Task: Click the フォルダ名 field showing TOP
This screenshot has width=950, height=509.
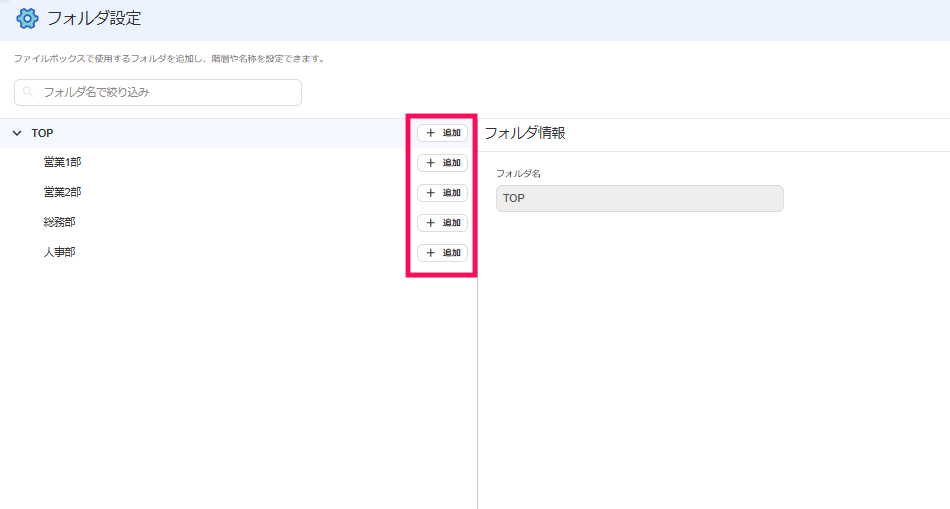Action: [640, 198]
